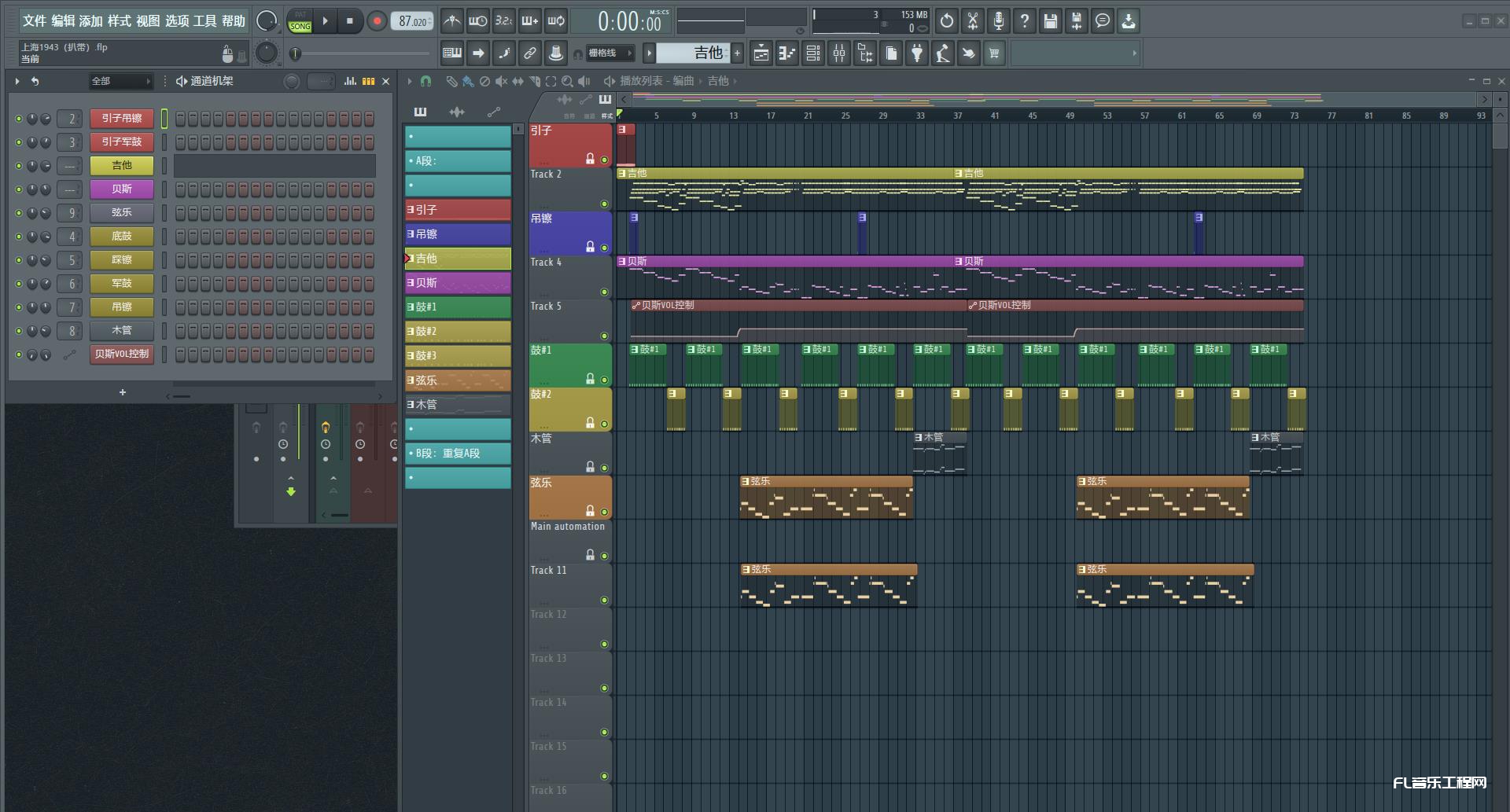This screenshot has width=1510, height=812.
Task: Open the browser view icon
Action: [865, 53]
